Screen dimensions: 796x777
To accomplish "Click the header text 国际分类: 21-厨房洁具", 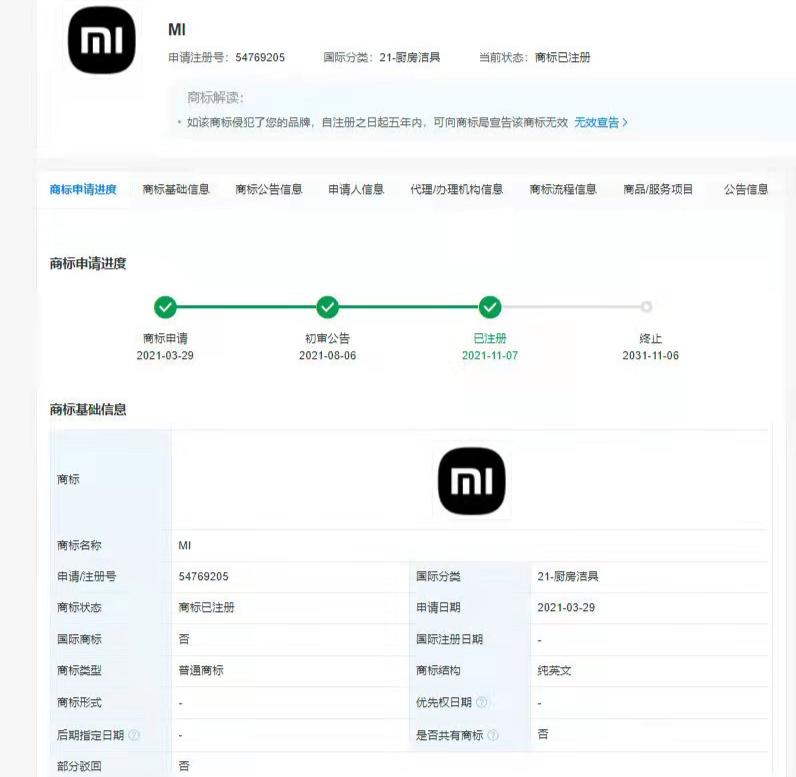I will click(x=382, y=57).
